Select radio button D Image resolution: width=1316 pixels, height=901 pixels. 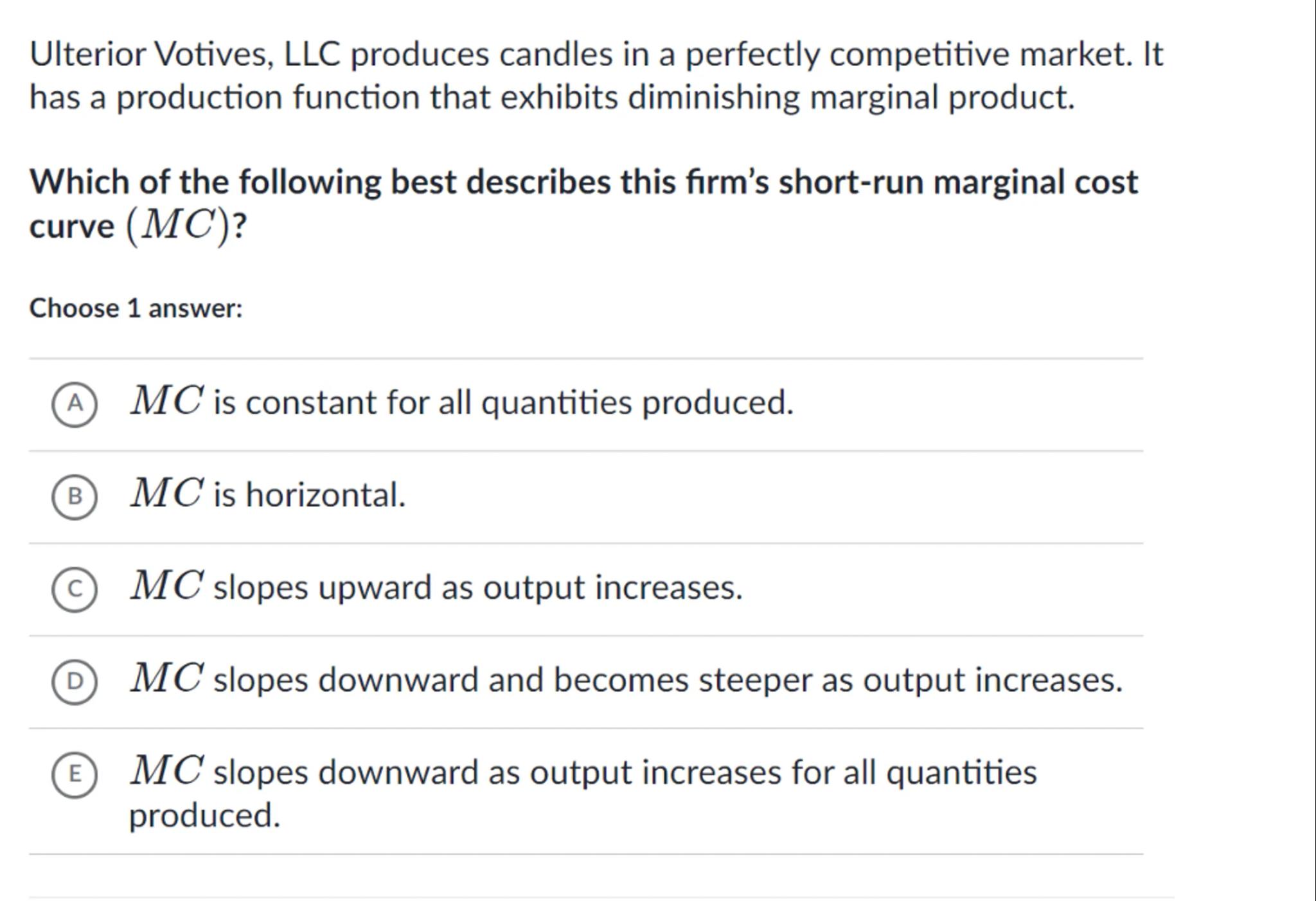75,682
